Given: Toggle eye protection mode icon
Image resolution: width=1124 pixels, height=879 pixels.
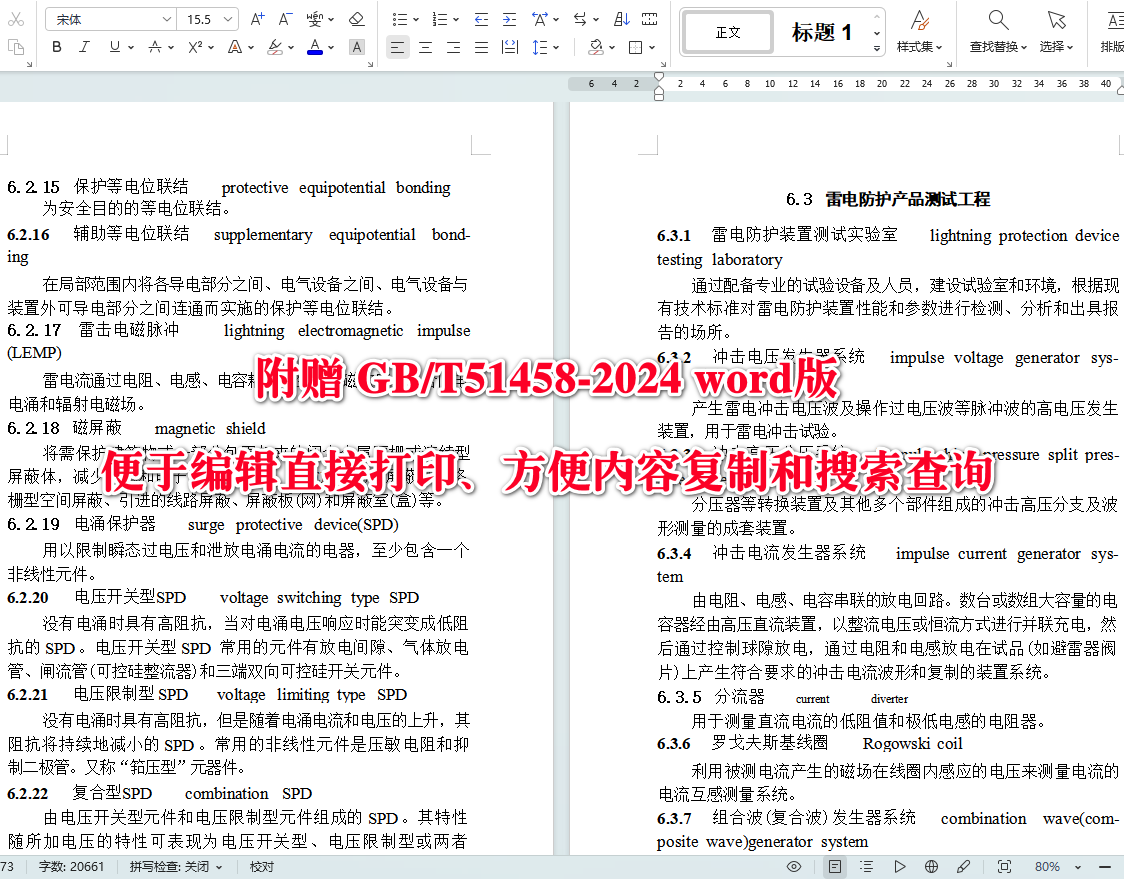Looking at the screenshot, I should 794,867.
